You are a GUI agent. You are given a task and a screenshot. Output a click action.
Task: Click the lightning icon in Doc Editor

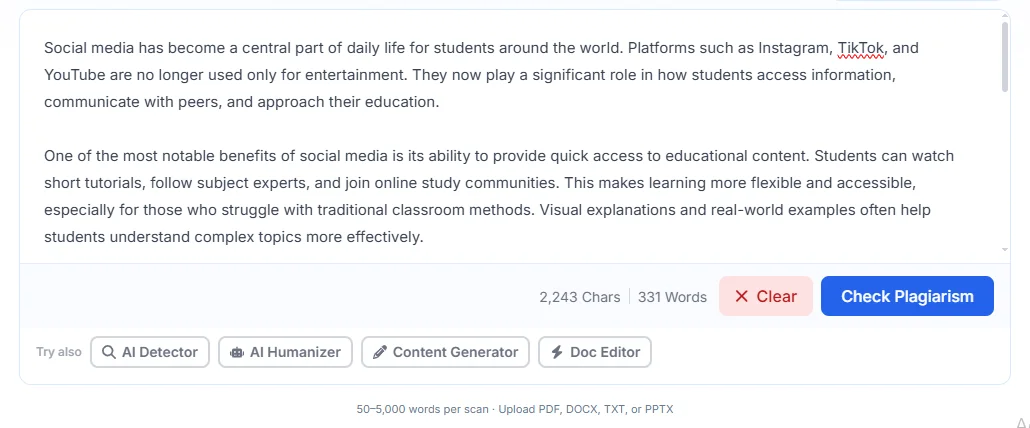tap(556, 353)
